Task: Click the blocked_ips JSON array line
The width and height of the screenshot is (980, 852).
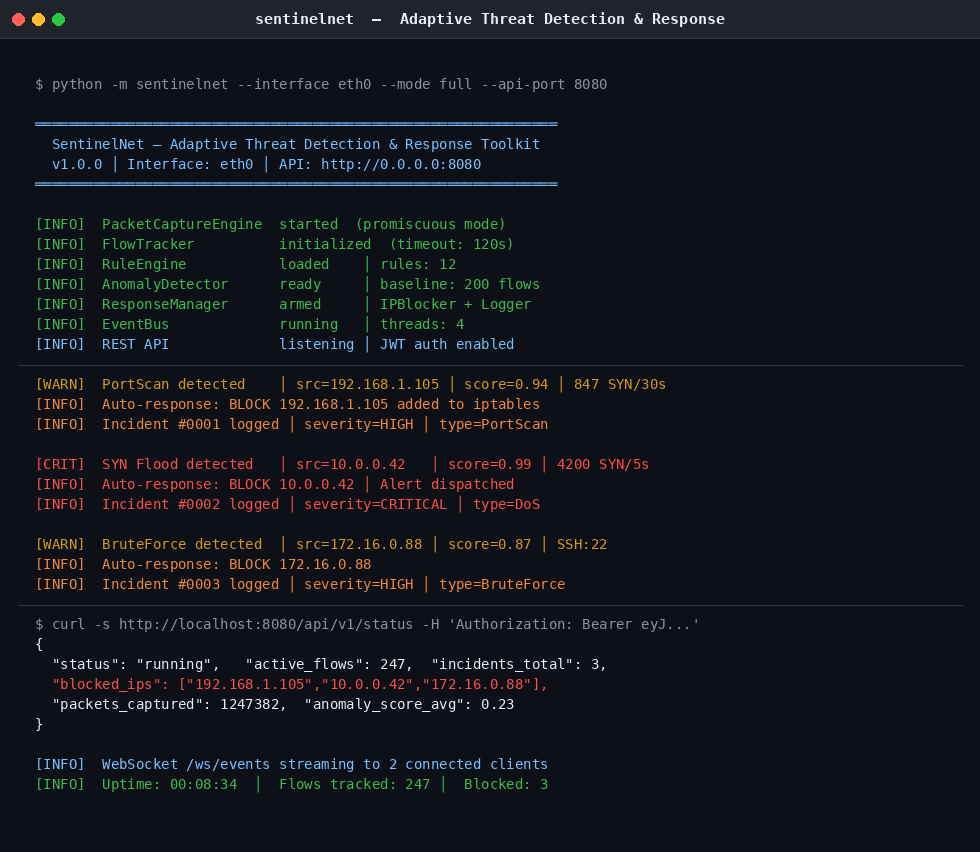Action: coord(300,684)
